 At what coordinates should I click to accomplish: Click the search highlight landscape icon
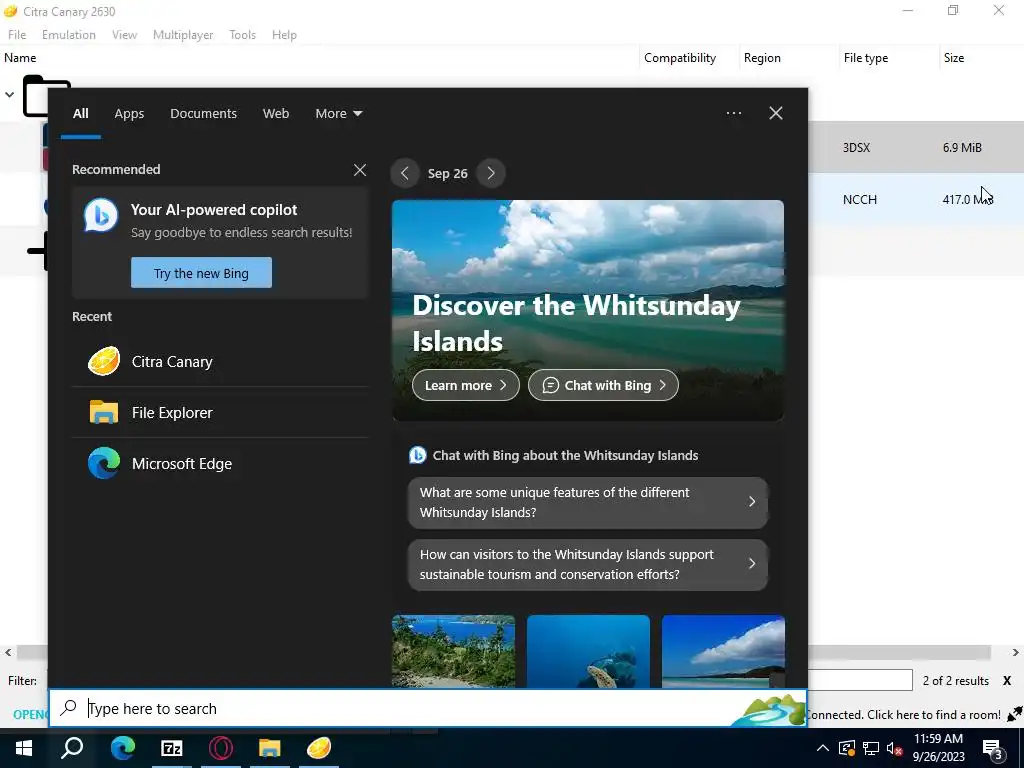click(x=768, y=709)
